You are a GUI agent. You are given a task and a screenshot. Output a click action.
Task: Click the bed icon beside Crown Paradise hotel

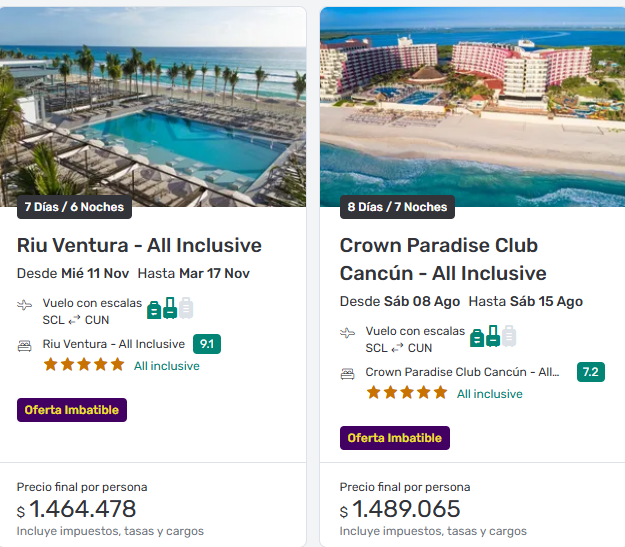(347, 373)
